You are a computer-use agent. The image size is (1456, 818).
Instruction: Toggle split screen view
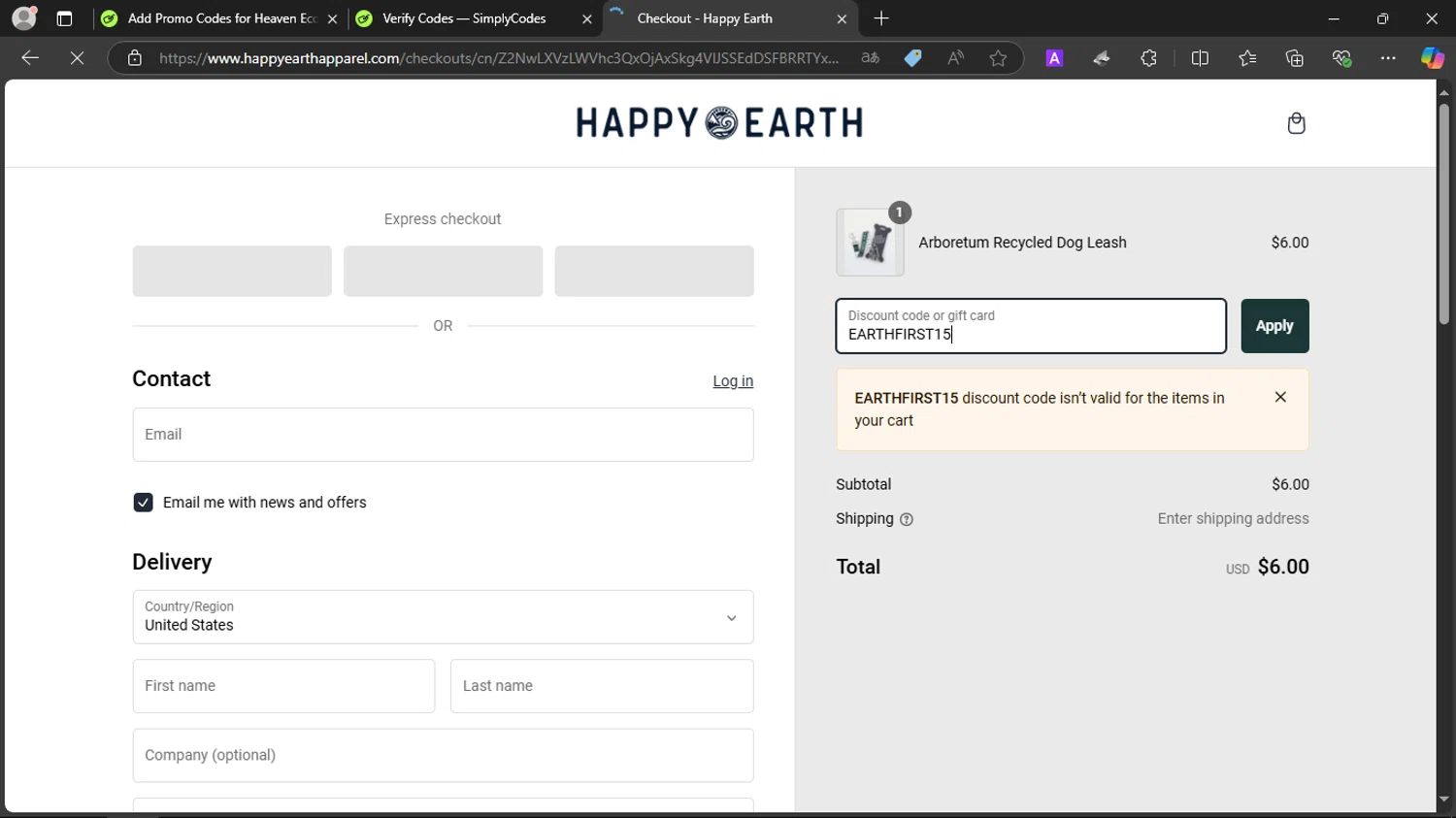pyautogui.click(x=1200, y=58)
